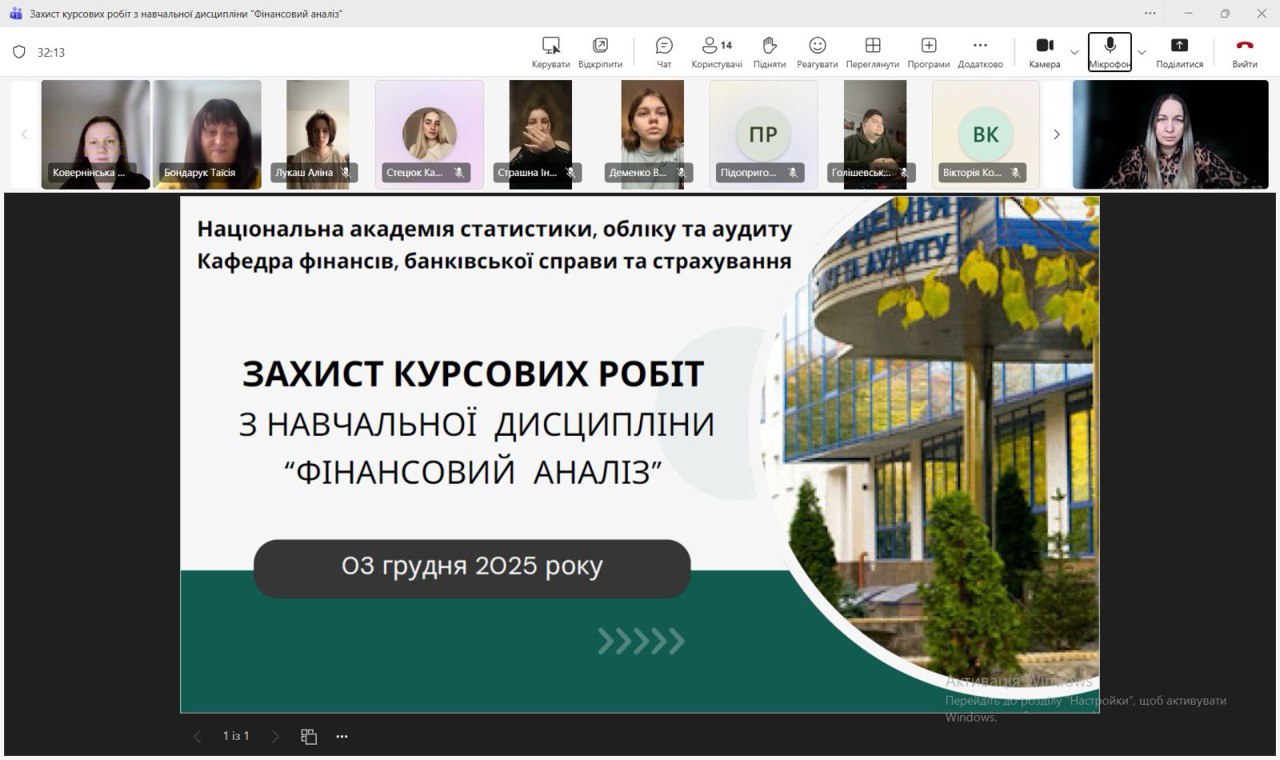Image resolution: width=1280 pixels, height=760 pixels.
Task: Change layout via Переглянути icon
Action: (872, 51)
